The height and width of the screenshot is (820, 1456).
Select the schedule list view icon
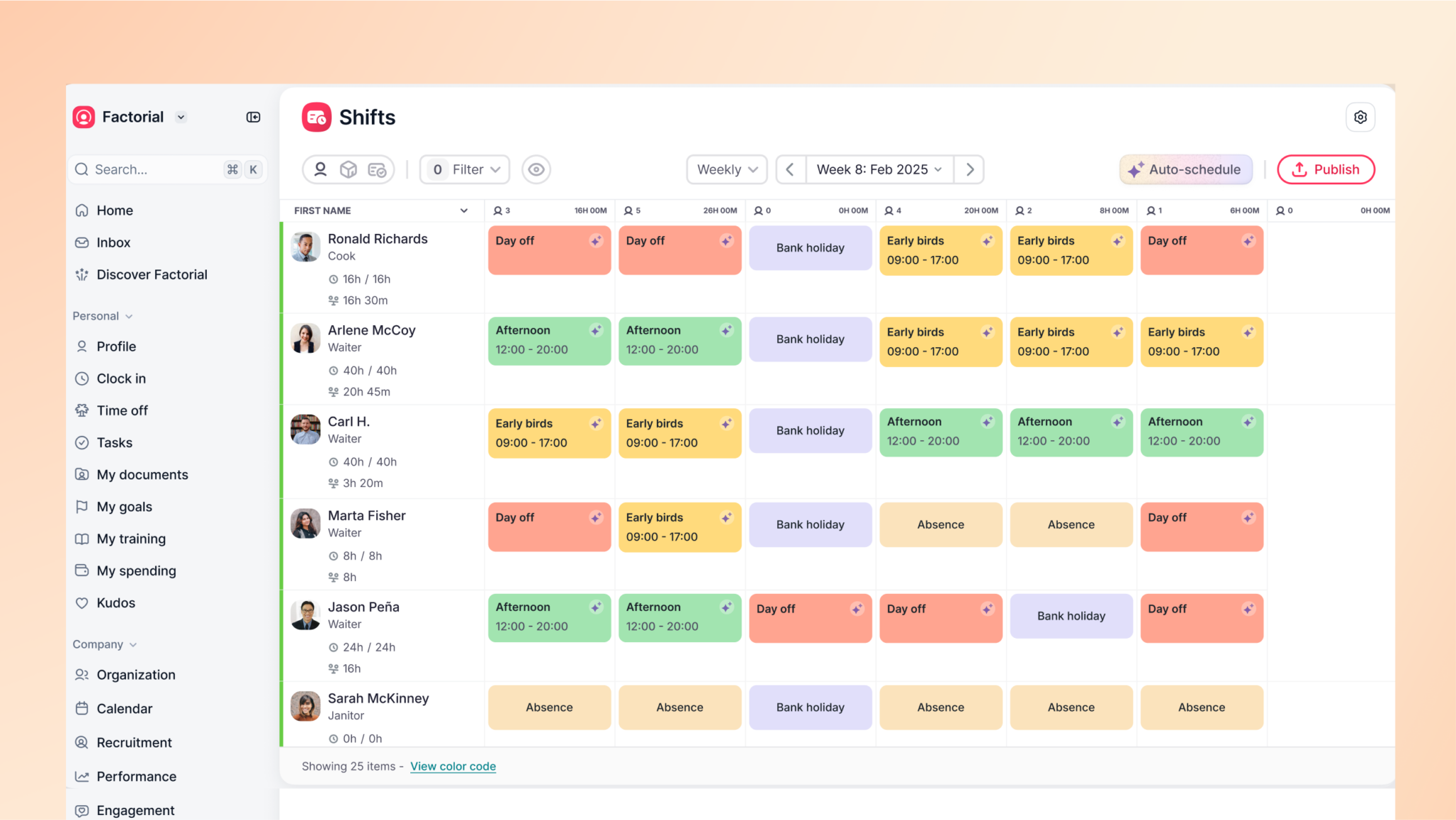pyautogui.click(x=377, y=169)
